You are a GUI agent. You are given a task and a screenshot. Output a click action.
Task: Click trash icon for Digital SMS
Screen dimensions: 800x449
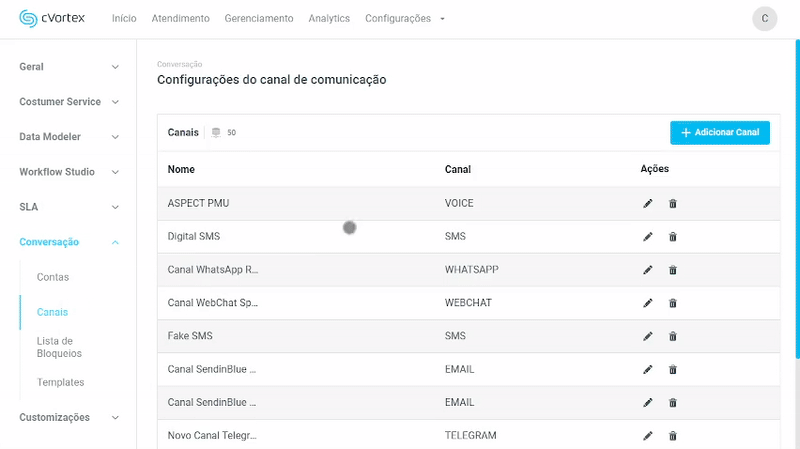click(672, 237)
